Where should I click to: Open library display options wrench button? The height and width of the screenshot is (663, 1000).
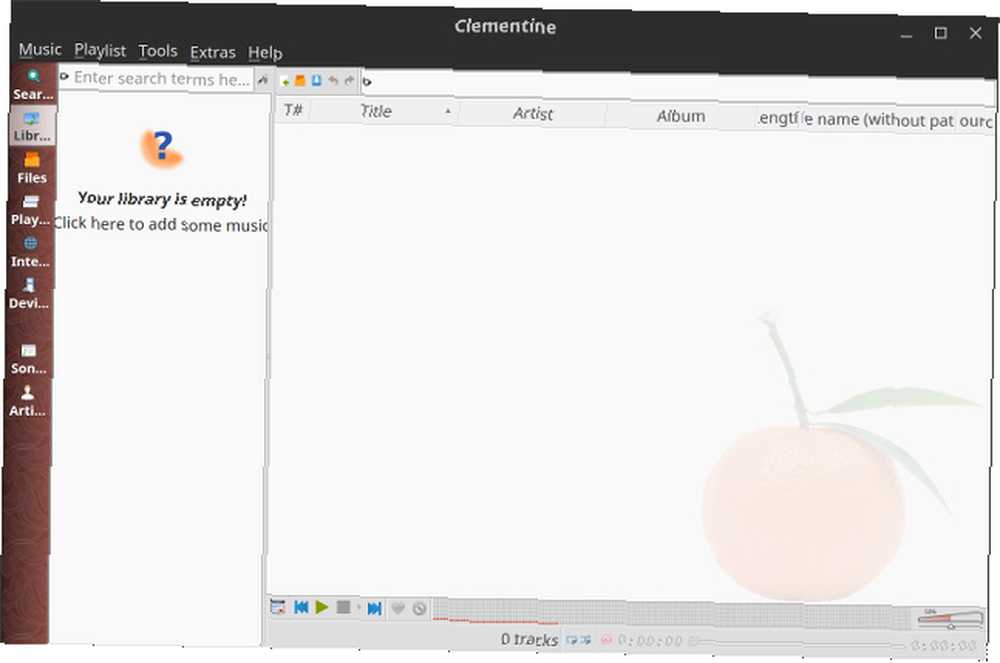coord(263,80)
